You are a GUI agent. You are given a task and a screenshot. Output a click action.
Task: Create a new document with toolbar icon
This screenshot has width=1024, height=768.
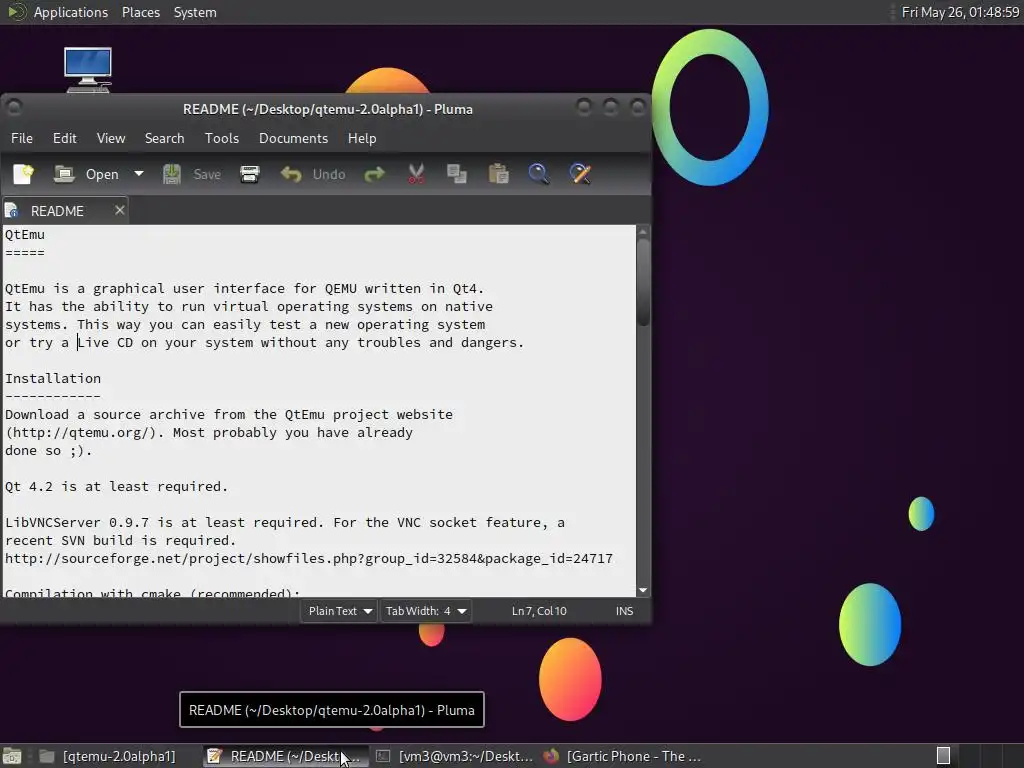pyautogui.click(x=24, y=174)
